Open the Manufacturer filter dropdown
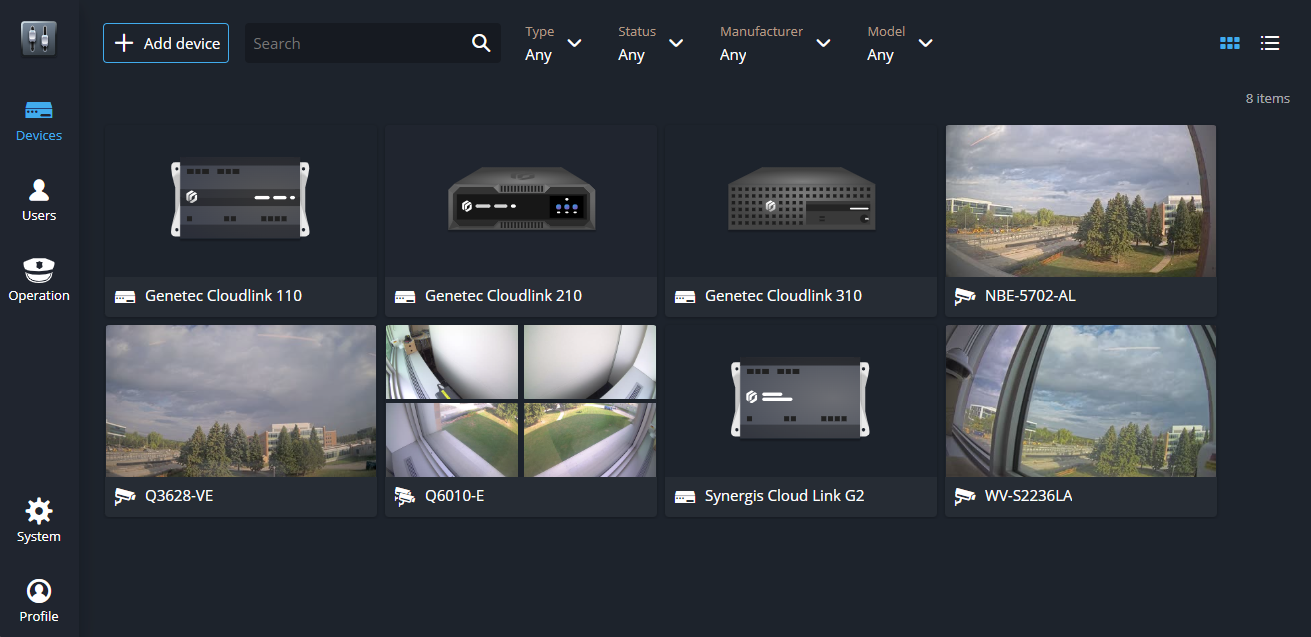 pos(775,44)
